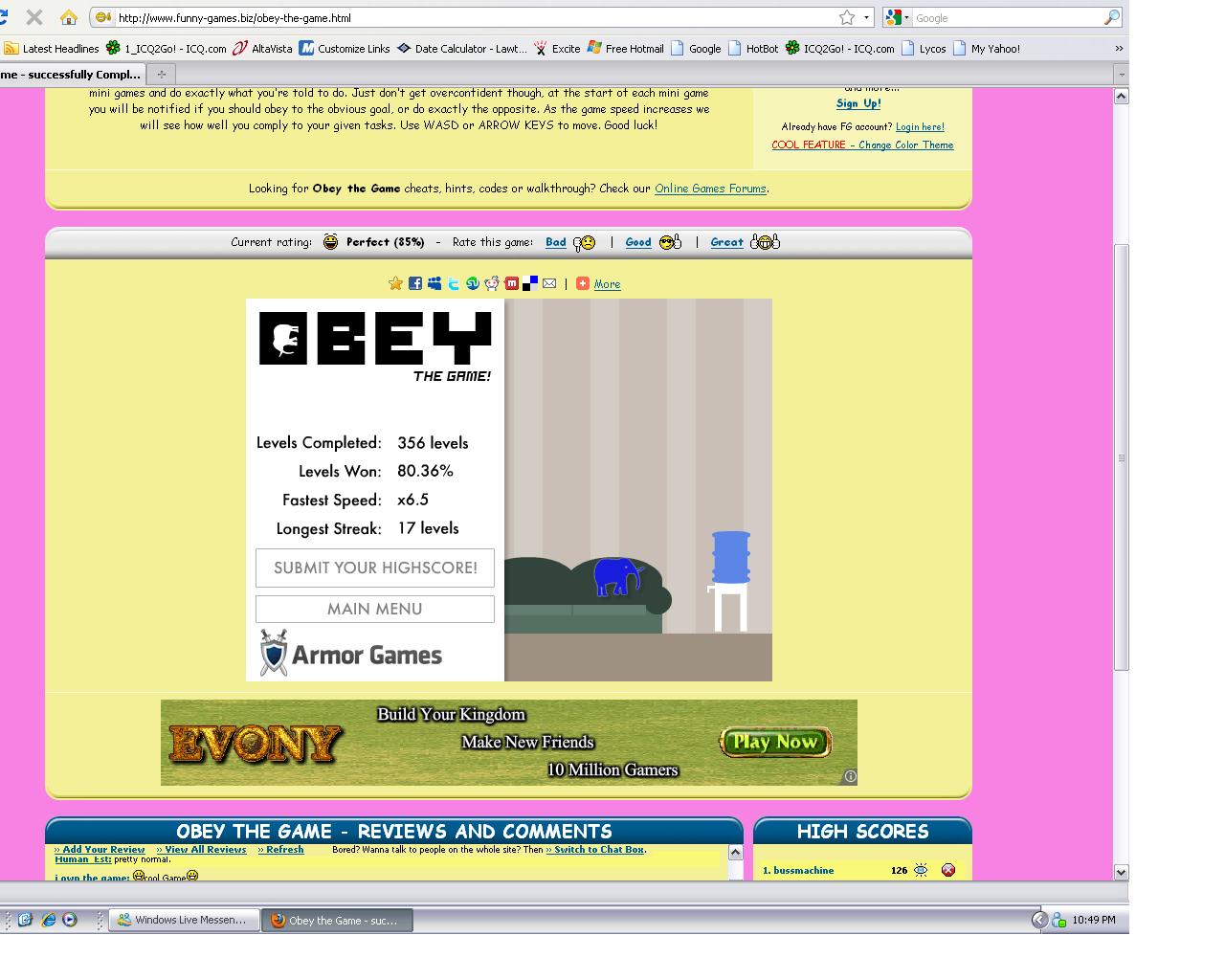Click the Refresh comments link
This screenshot has width=1225, height=980.
tap(280, 849)
